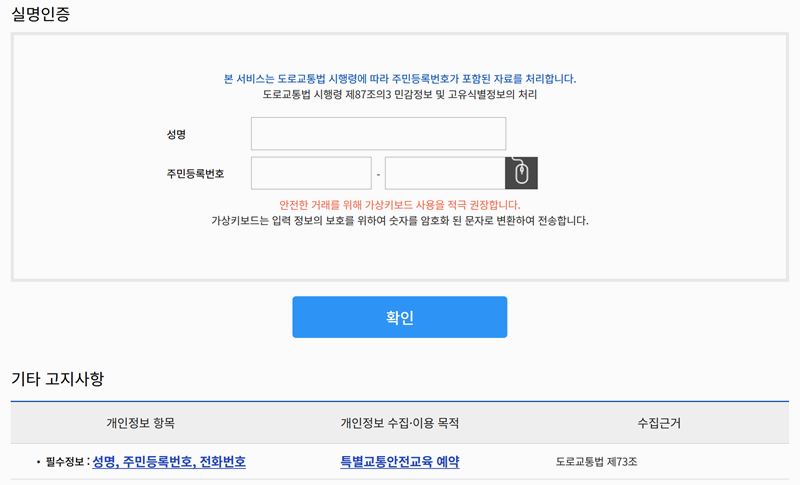Focus the first 주민등록번호 input box
Viewport: 800px width, 485px height.
pyautogui.click(x=311, y=173)
